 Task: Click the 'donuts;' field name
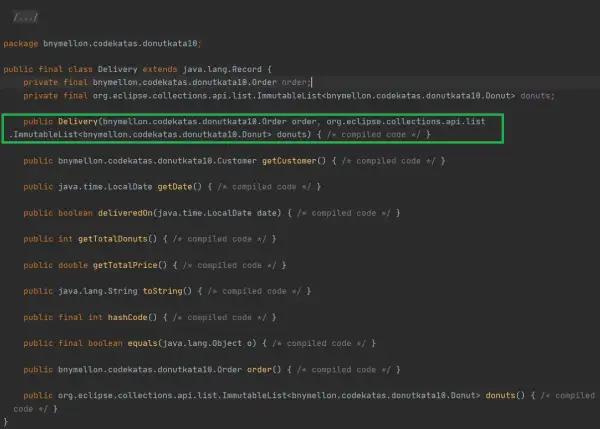[x=537, y=96]
